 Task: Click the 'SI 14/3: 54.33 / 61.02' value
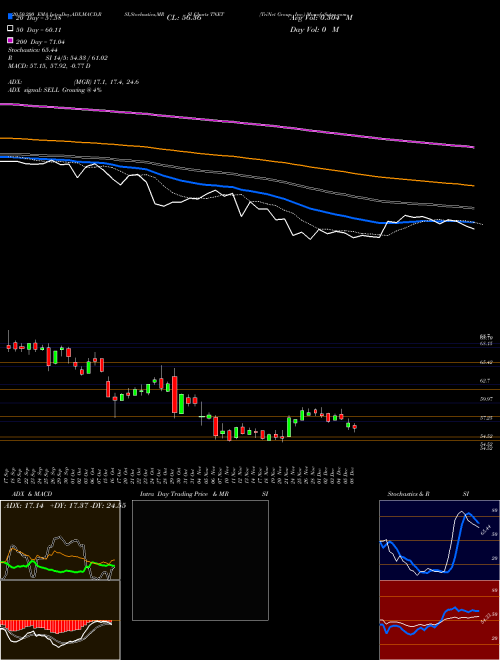tap(77, 58)
